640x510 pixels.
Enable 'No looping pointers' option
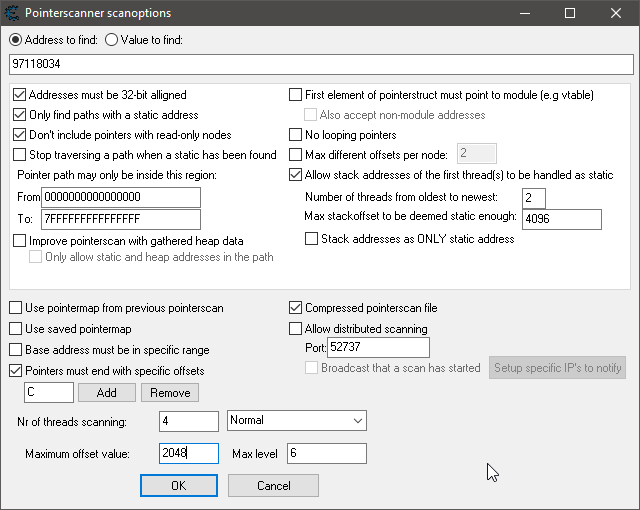(295, 135)
